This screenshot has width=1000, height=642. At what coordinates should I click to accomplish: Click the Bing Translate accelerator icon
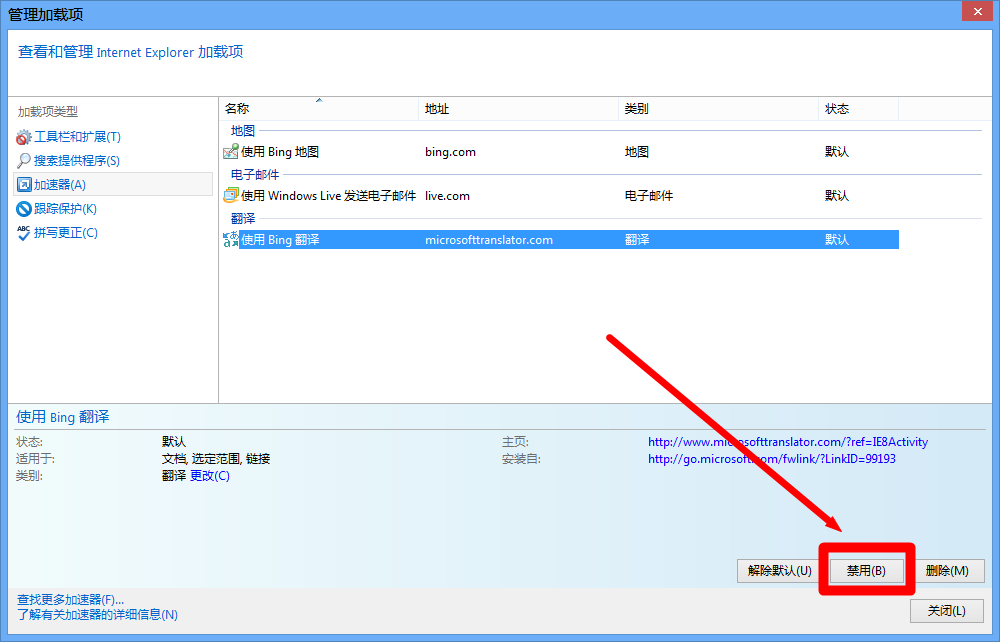coord(230,240)
